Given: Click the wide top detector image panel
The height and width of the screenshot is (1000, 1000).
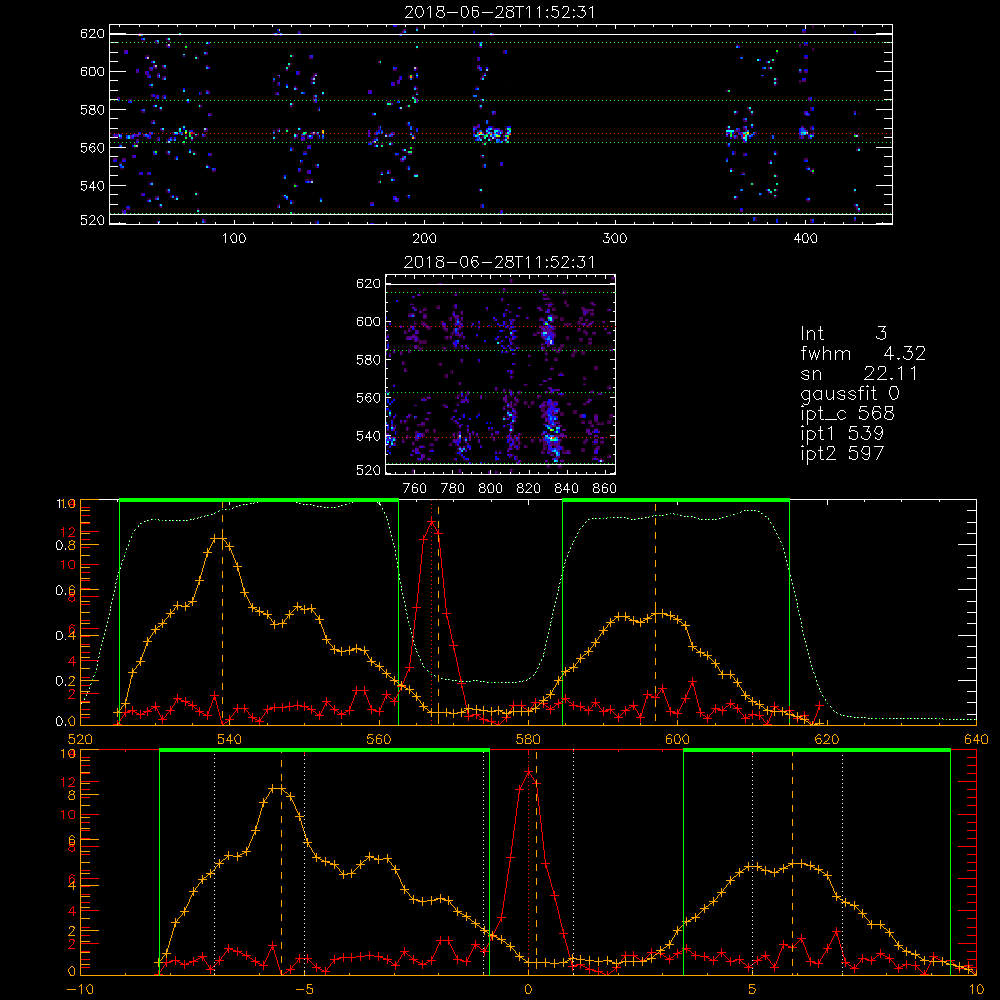Looking at the screenshot, I should click(501, 124).
